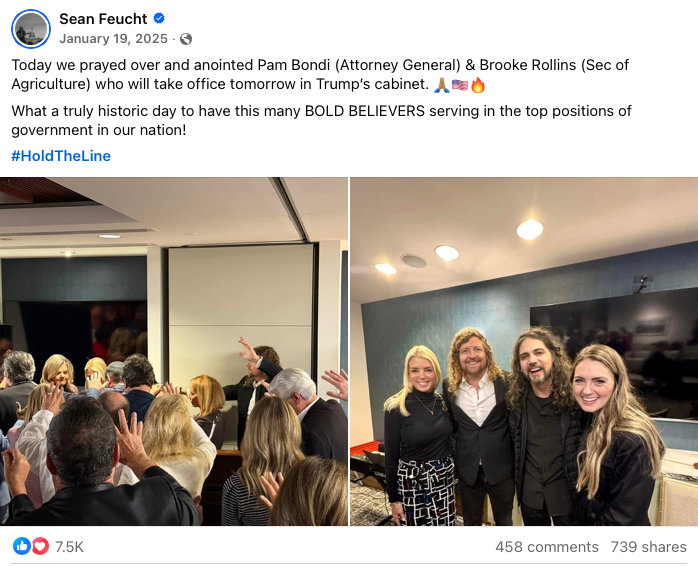Click the Like reaction icon

pos(21,546)
